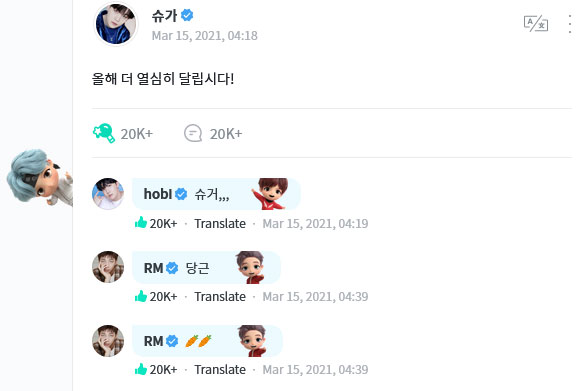
Task: Click the character sticker in RM's 당근 comment
Action: pyautogui.click(x=251, y=267)
